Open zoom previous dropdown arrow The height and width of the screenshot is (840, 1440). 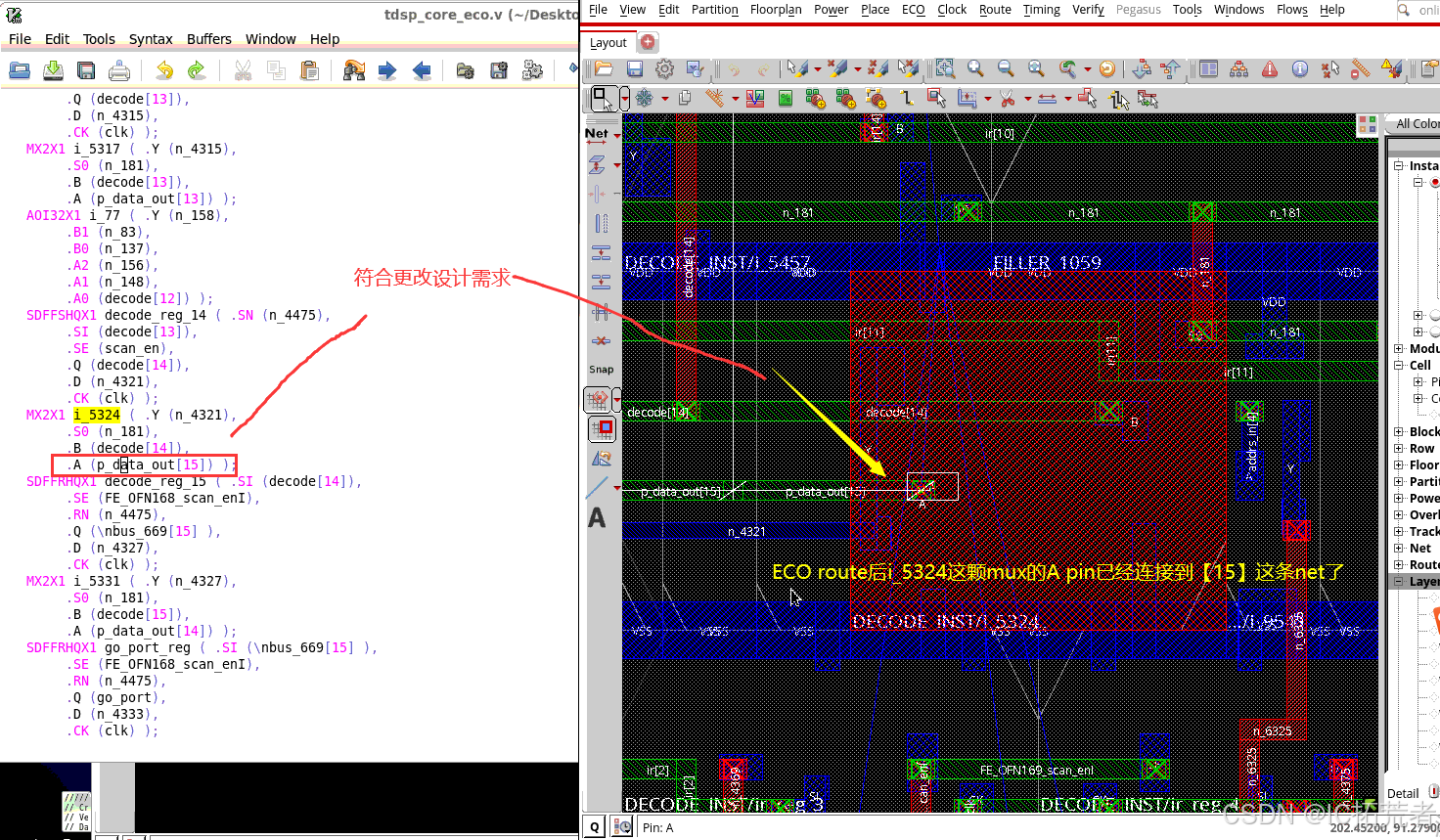pyautogui.click(x=1087, y=68)
